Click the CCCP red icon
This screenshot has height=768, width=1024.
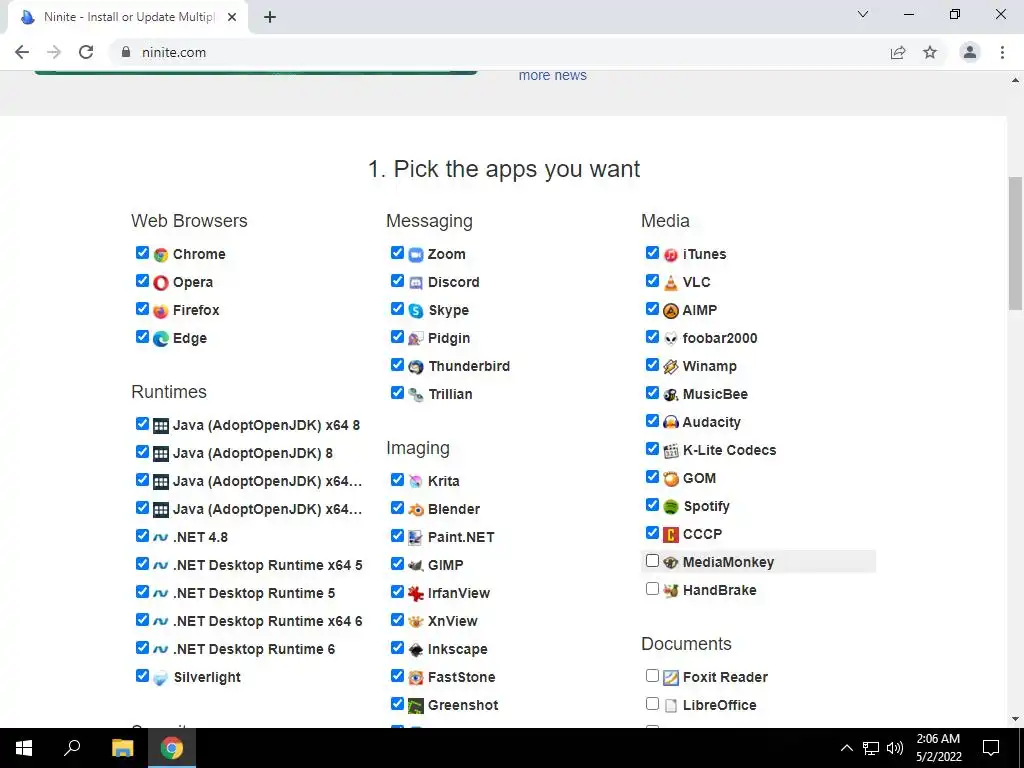tap(671, 535)
